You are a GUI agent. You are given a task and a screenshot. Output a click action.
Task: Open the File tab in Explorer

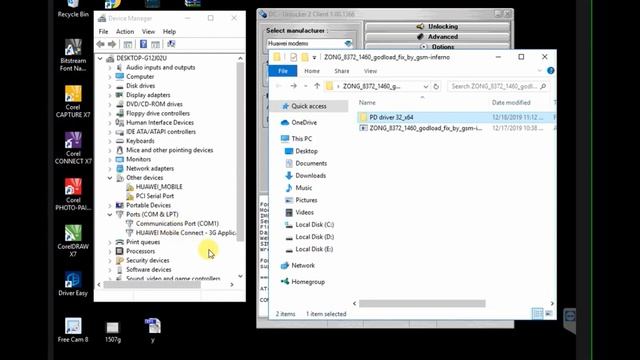283,71
